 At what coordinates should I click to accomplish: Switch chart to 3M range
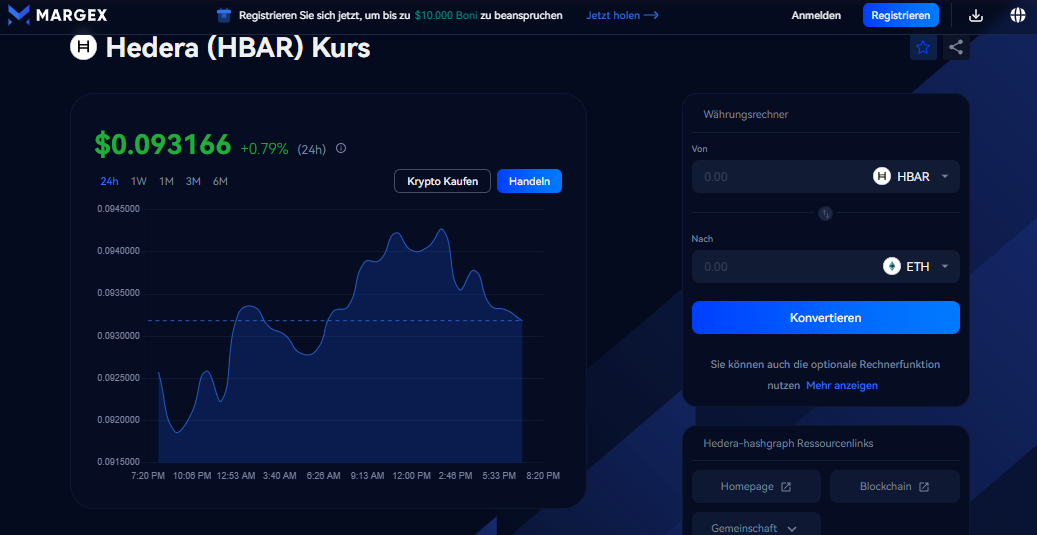point(193,181)
